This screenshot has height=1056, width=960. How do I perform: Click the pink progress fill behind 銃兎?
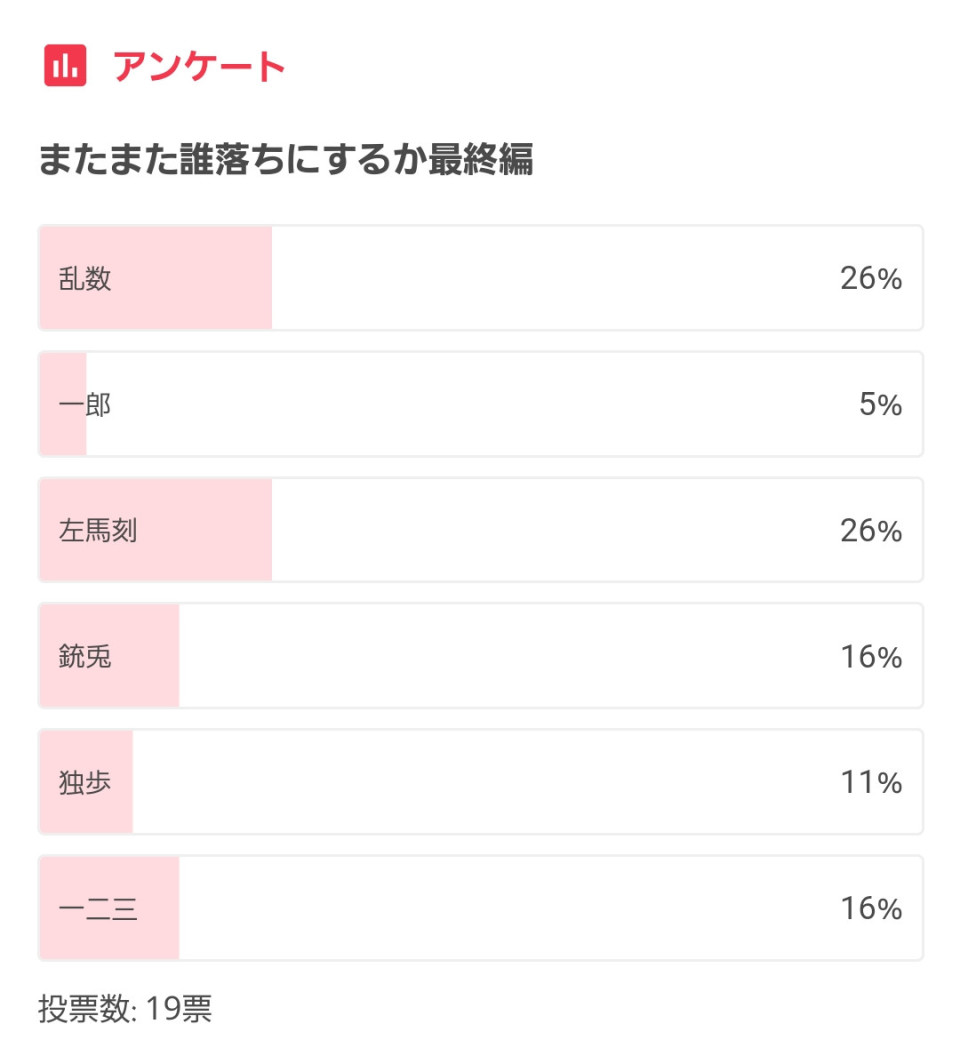[x=109, y=656]
